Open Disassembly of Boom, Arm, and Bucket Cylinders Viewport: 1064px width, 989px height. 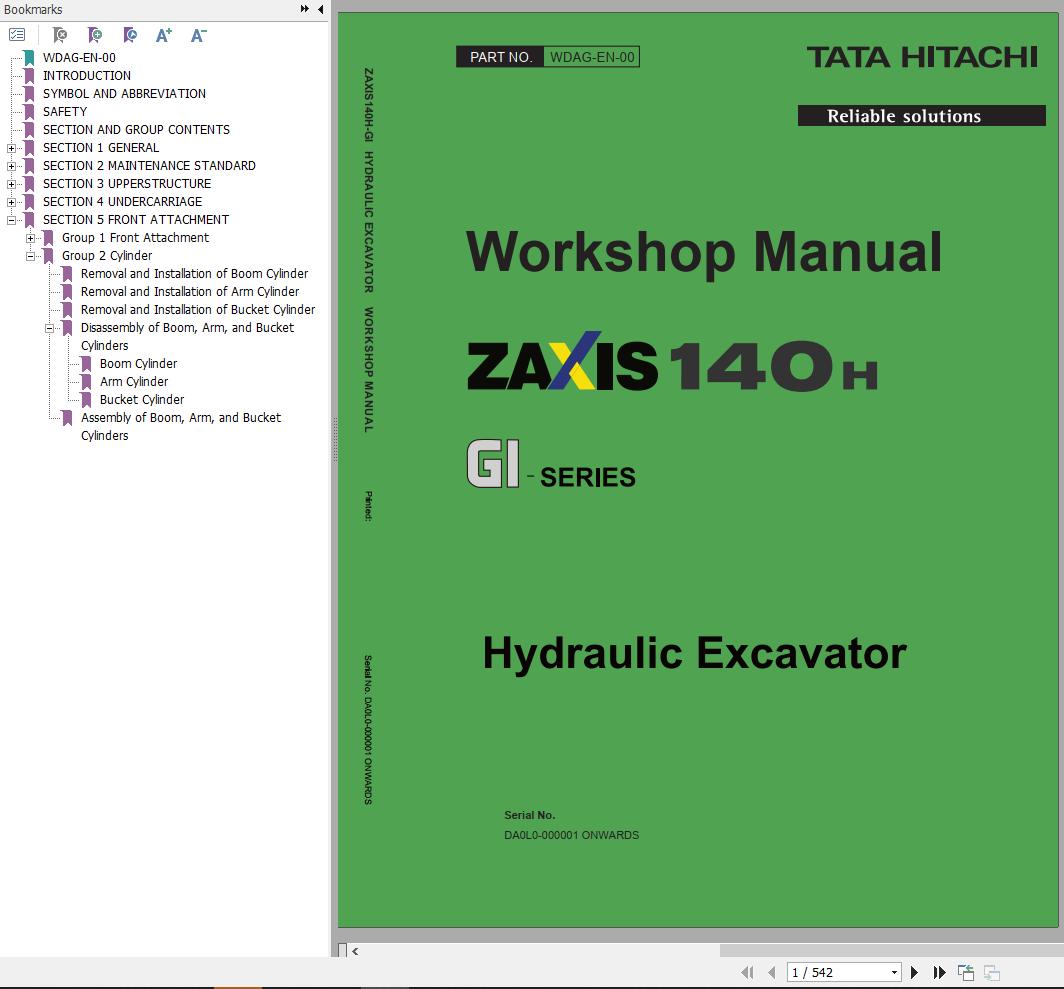187,336
